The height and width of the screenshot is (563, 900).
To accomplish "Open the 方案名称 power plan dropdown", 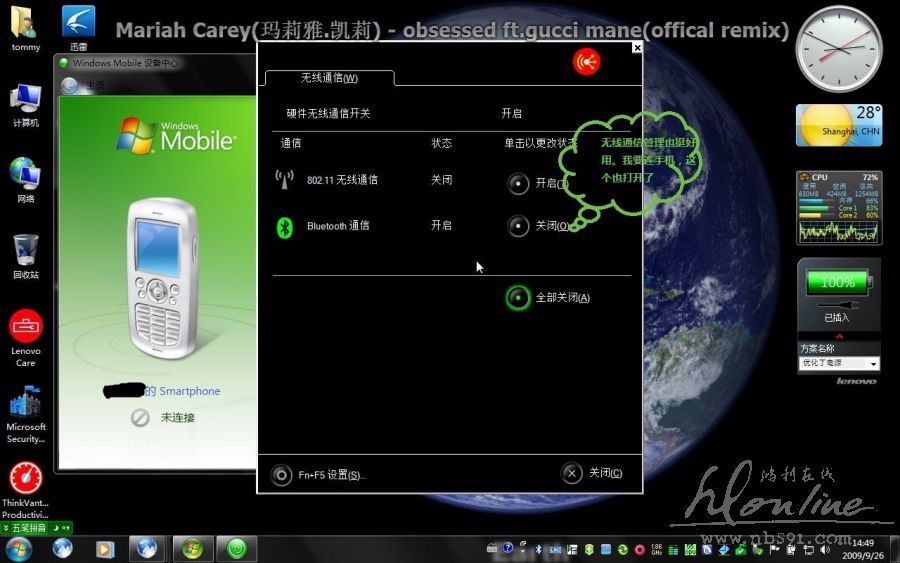I will (839, 363).
